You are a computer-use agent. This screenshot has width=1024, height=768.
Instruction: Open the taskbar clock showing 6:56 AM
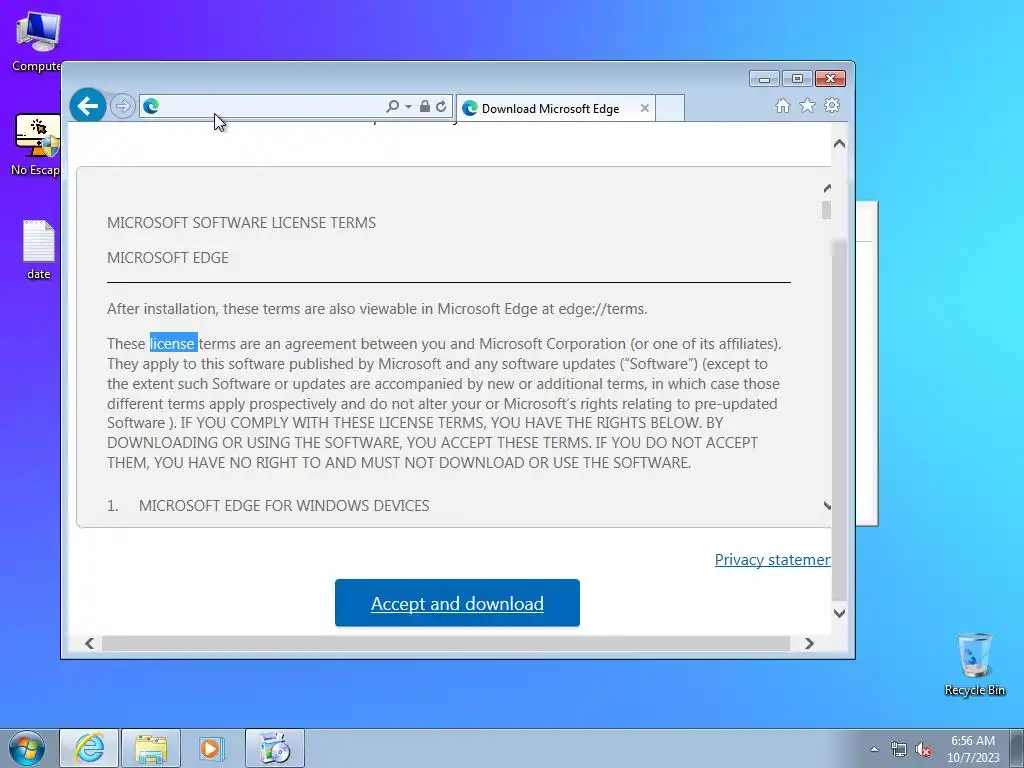[x=973, y=749]
